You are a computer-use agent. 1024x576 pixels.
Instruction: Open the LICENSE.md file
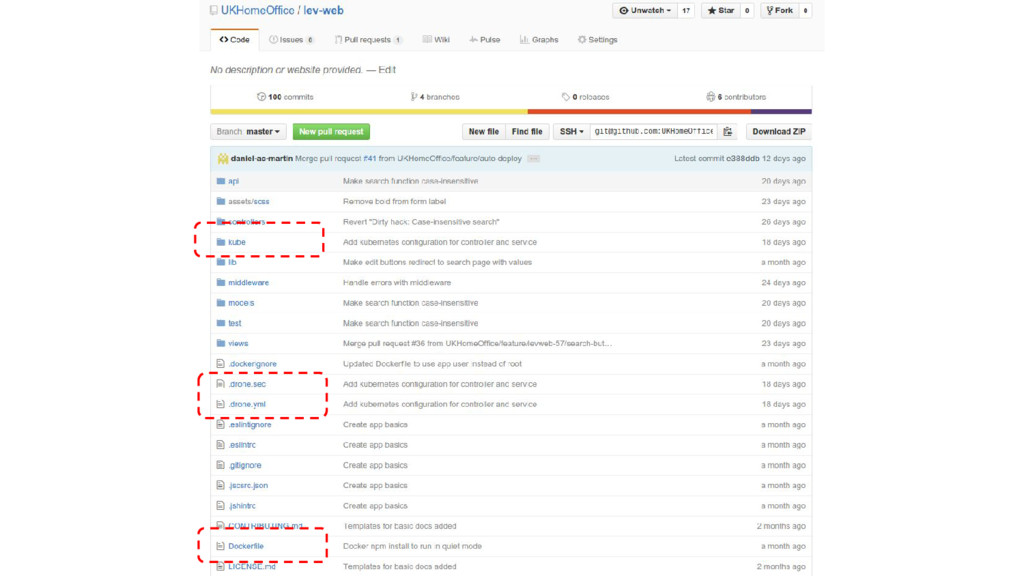point(251,566)
